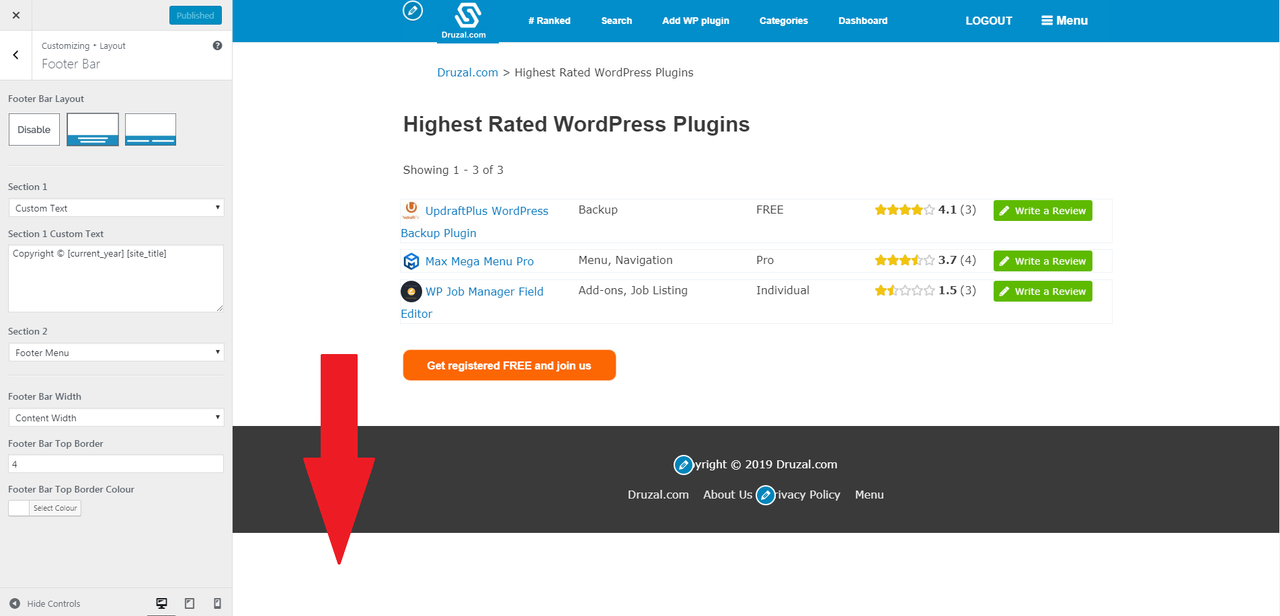Viewport: 1280px width, 616px height.
Task: Click the Backup category text
Action: coord(598,210)
